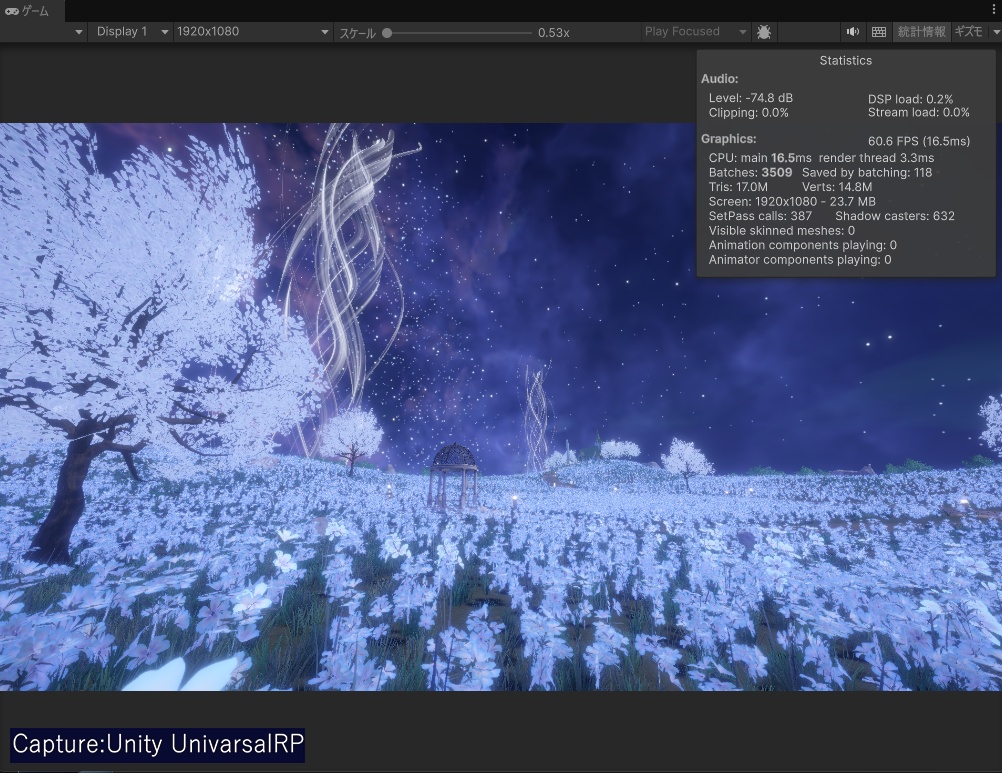Click the gazebo in the game view
Screen dimensions: 1002x773
tap(454, 475)
